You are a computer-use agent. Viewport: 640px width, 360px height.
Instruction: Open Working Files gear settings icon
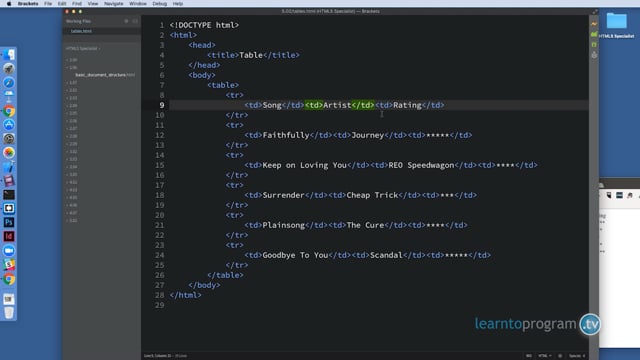point(127,21)
